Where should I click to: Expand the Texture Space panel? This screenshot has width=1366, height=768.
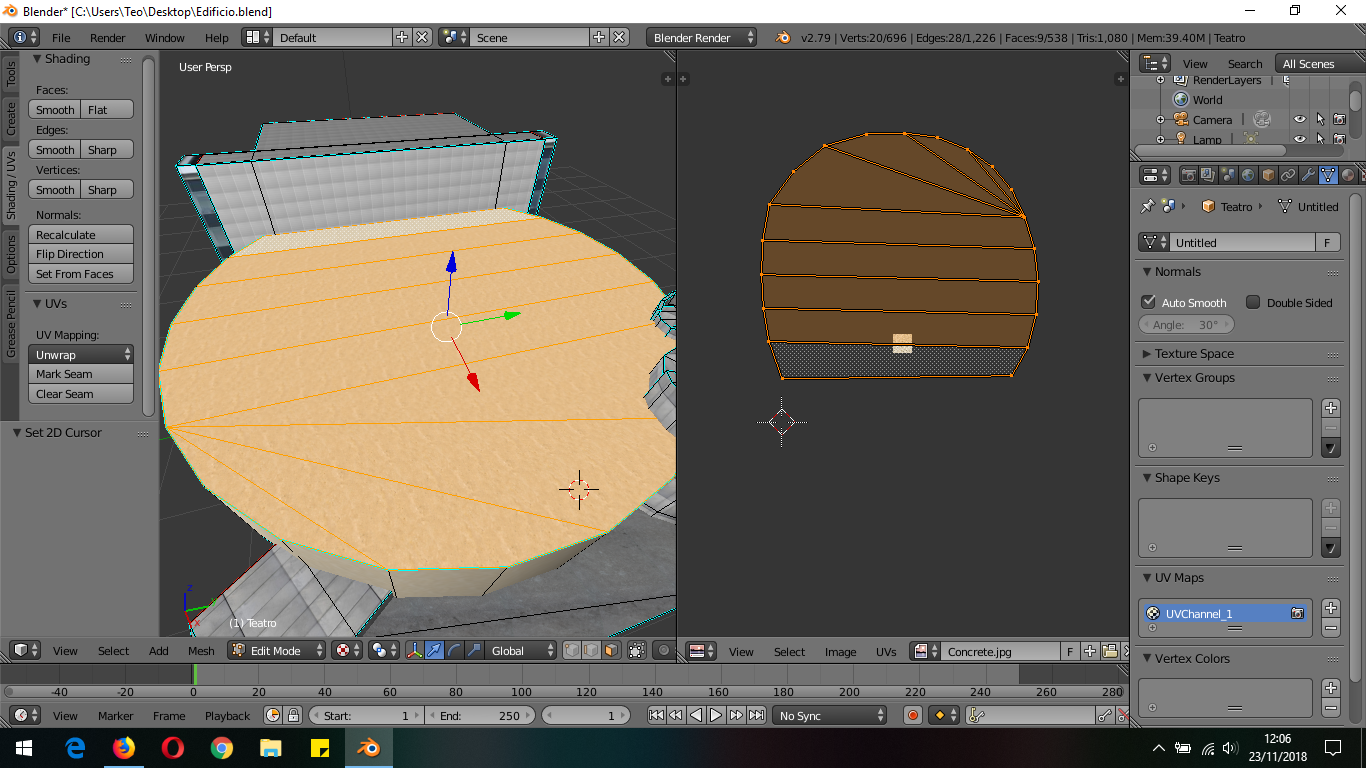[1194, 353]
